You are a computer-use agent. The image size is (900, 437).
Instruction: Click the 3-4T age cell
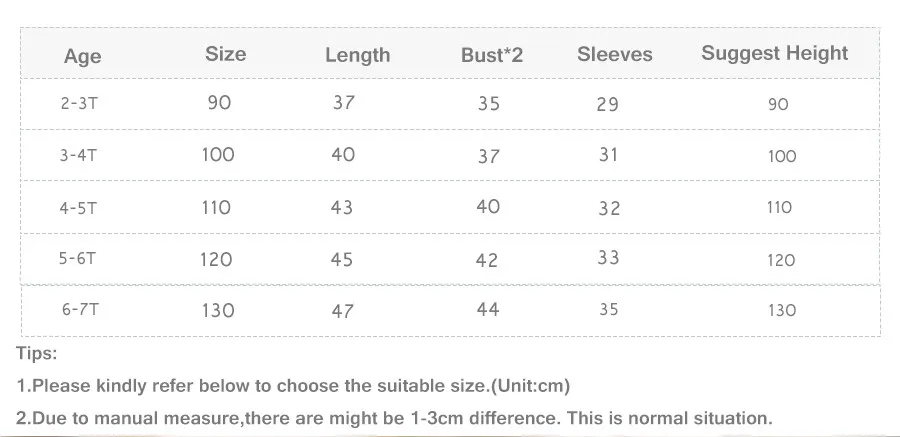(78, 155)
